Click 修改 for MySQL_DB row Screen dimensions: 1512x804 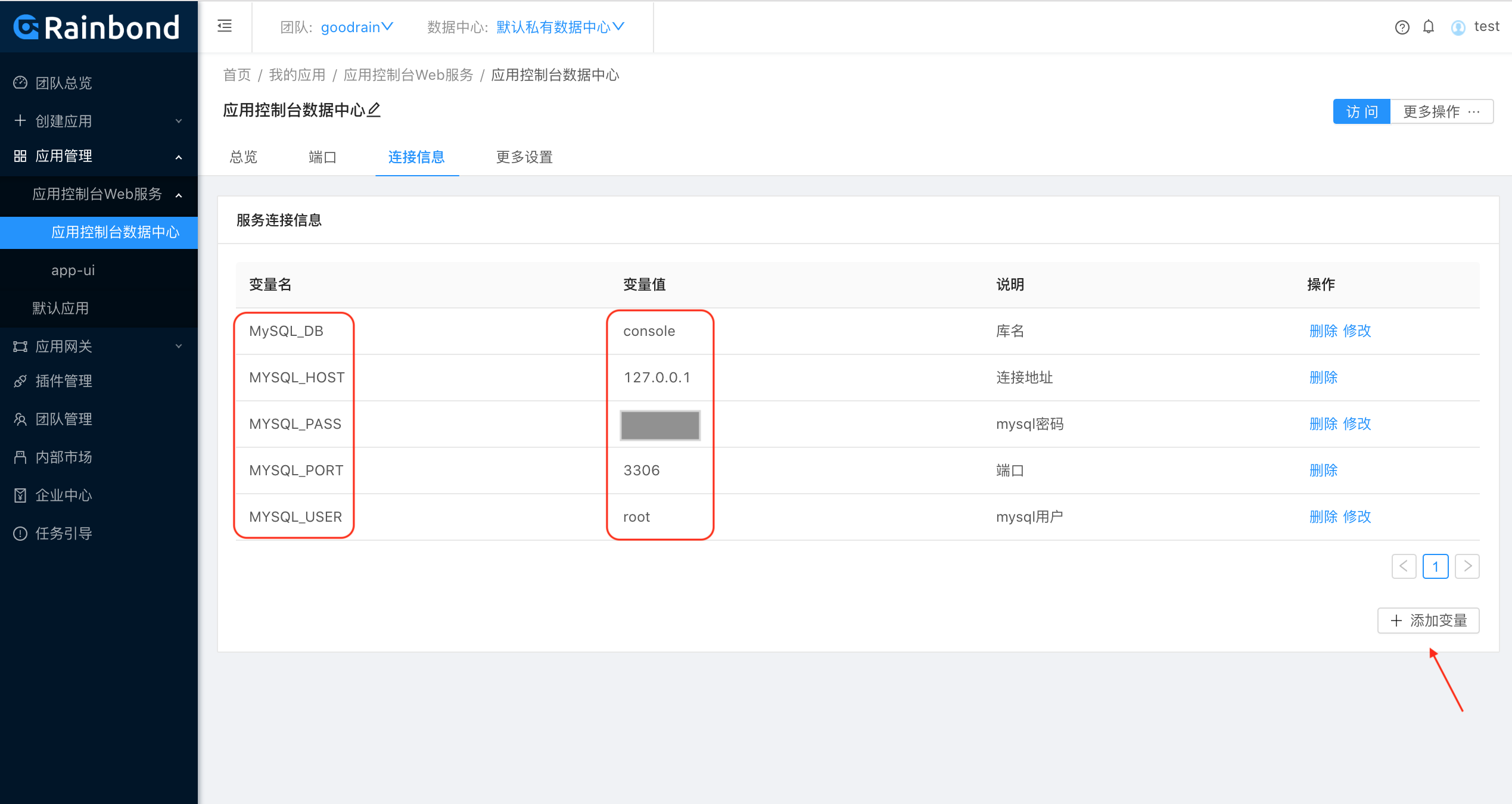(x=1357, y=331)
